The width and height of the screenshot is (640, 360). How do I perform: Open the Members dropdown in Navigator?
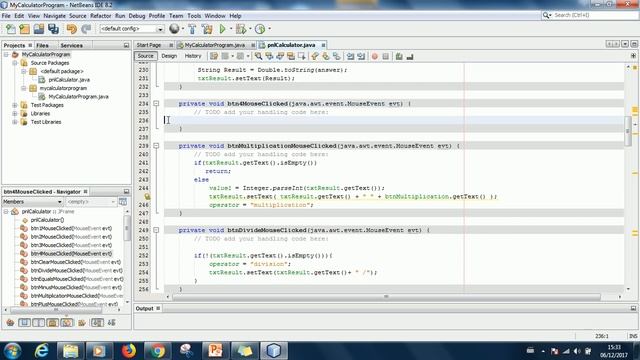click(60, 202)
